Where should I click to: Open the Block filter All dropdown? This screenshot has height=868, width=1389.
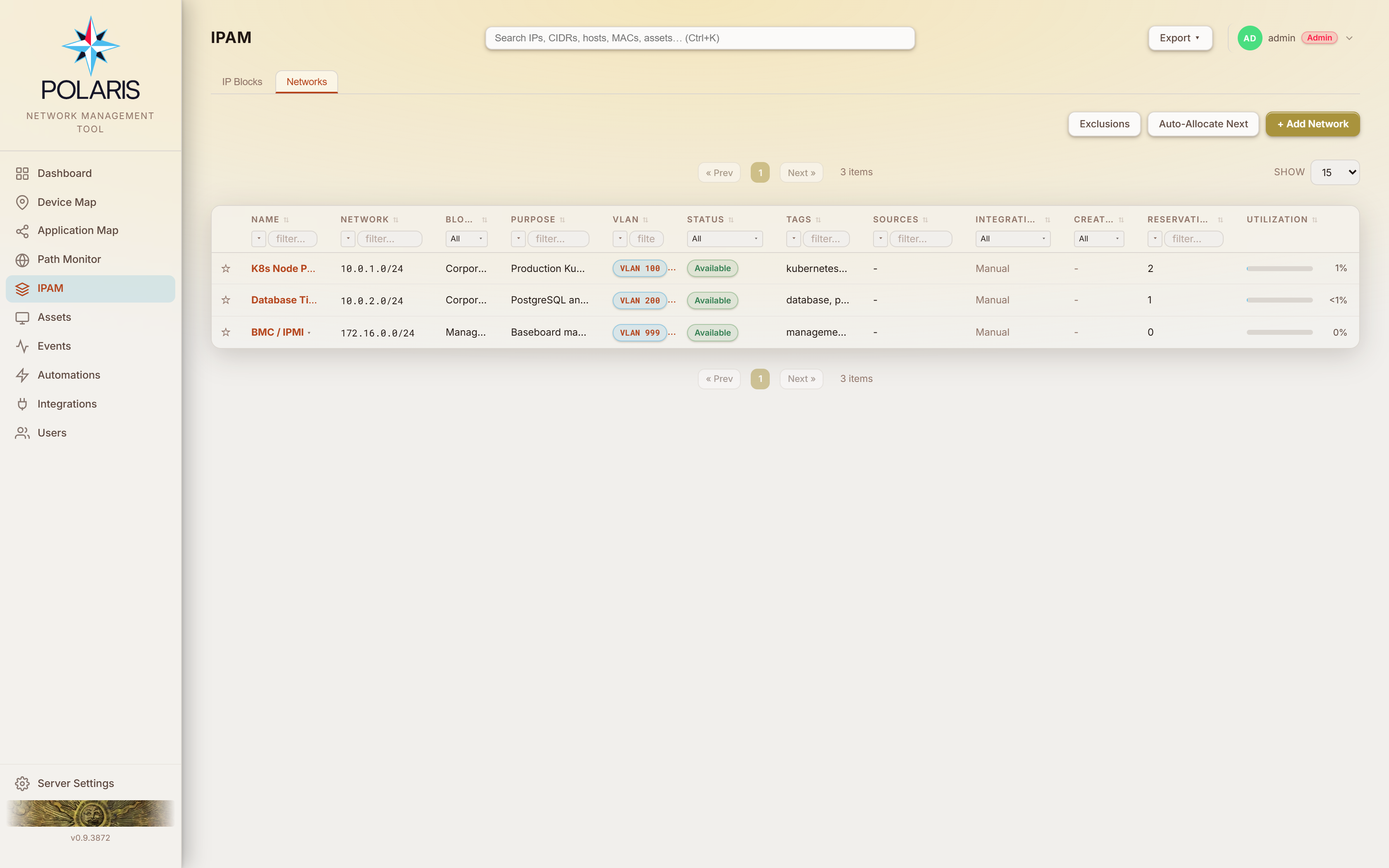point(466,239)
